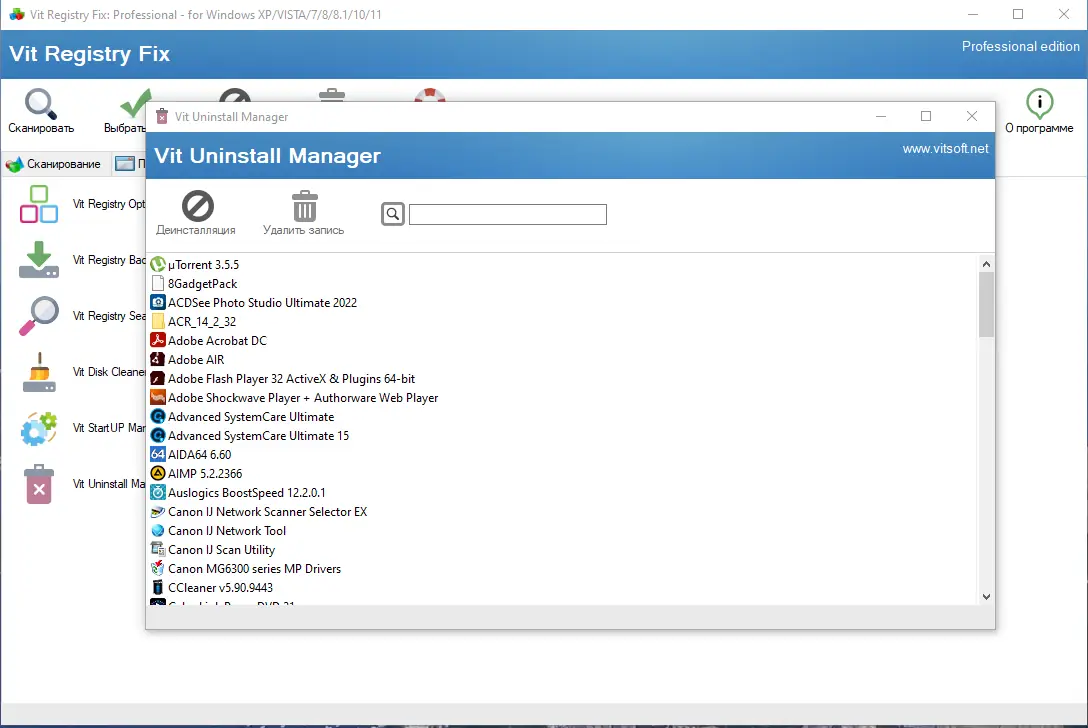Maximize the Vit Uninstall Manager window
Screen dimensions: 1088x728
(926, 117)
